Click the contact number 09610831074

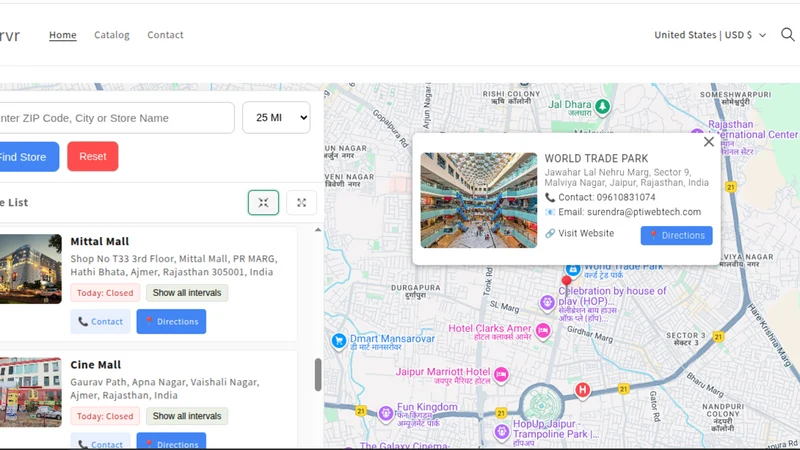pos(626,197)
